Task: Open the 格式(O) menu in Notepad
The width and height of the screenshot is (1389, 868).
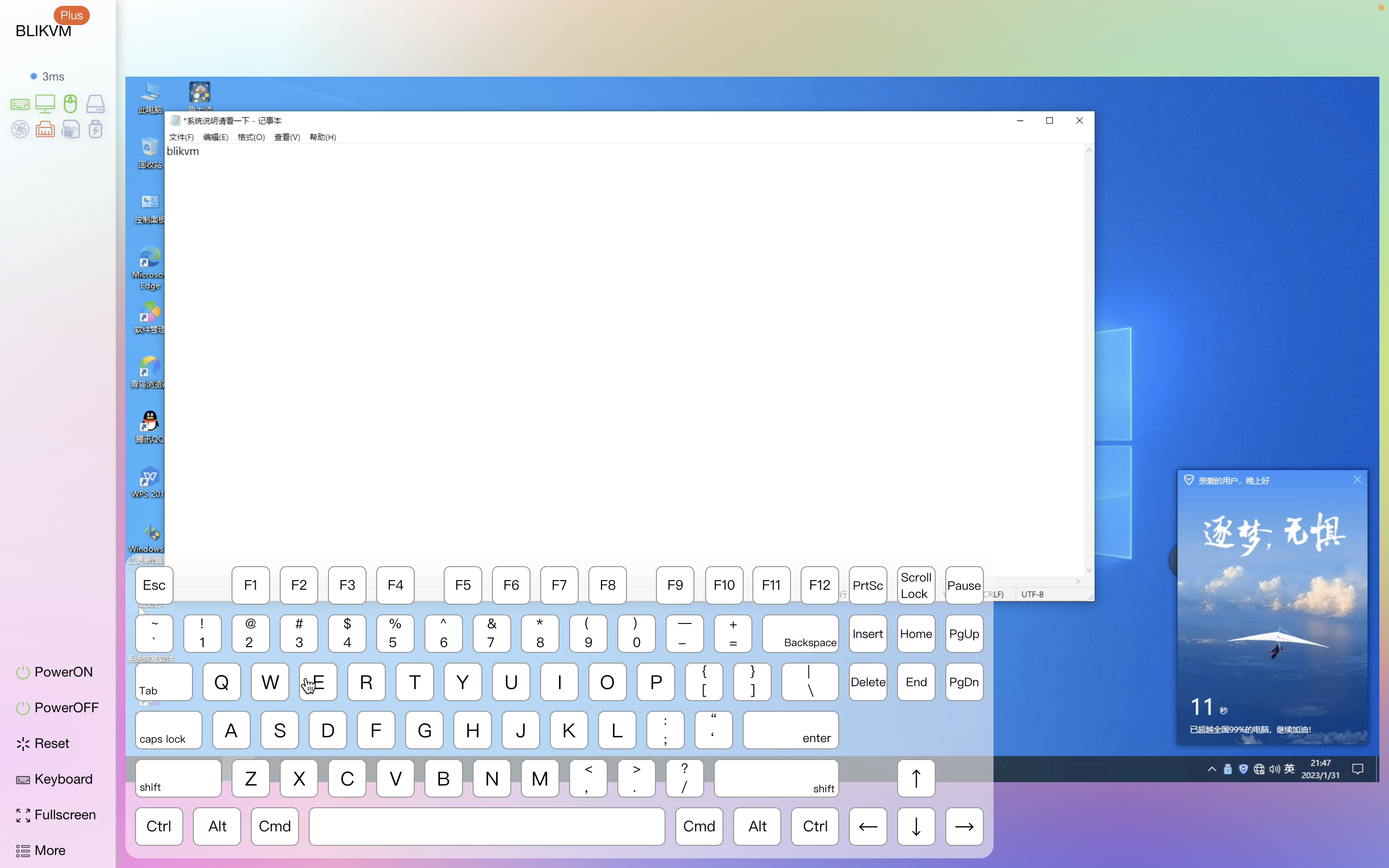Action: pyautogui.click(x=251, y=137)
